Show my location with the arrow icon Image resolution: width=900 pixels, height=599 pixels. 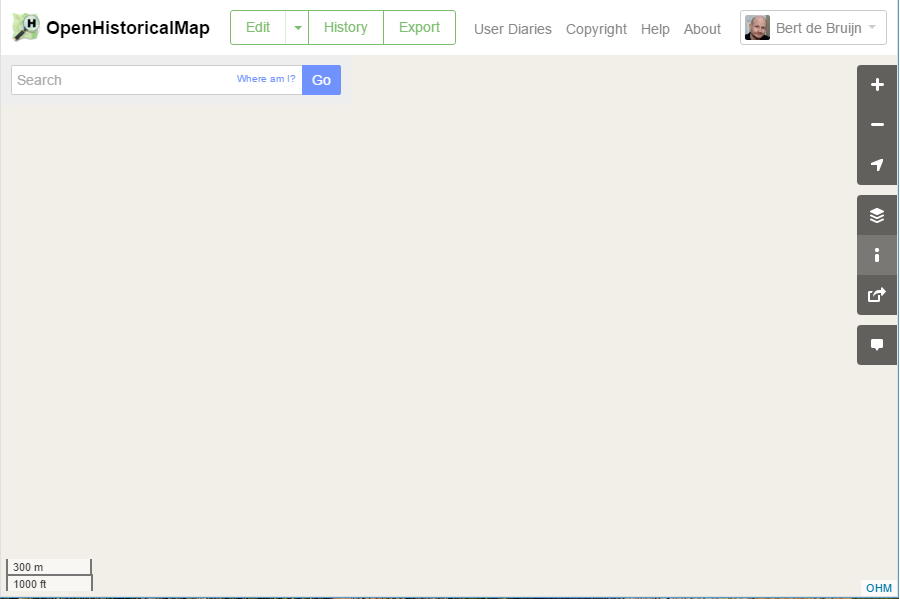(877, 165)
